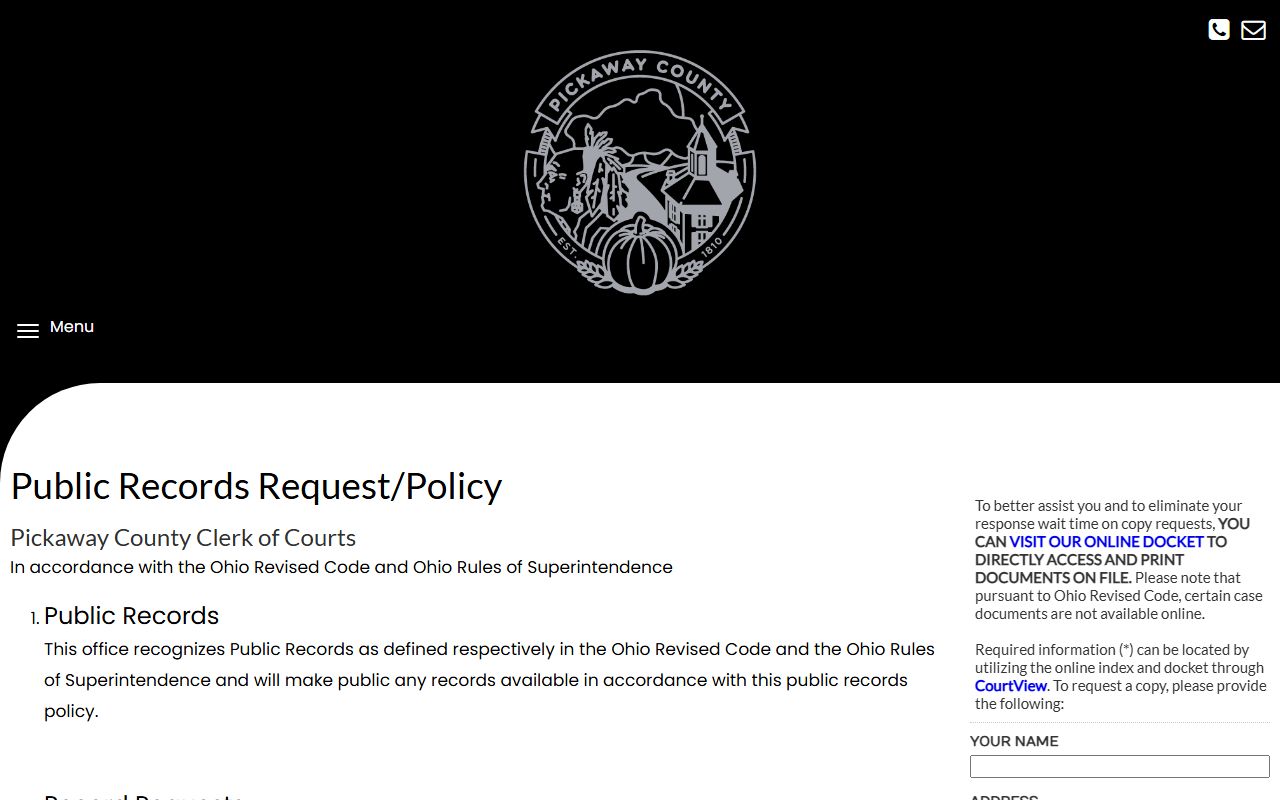Follow the VISIT OUR ONLINE DOCKET link
1280x800 pixels.
pos(1106,541)
